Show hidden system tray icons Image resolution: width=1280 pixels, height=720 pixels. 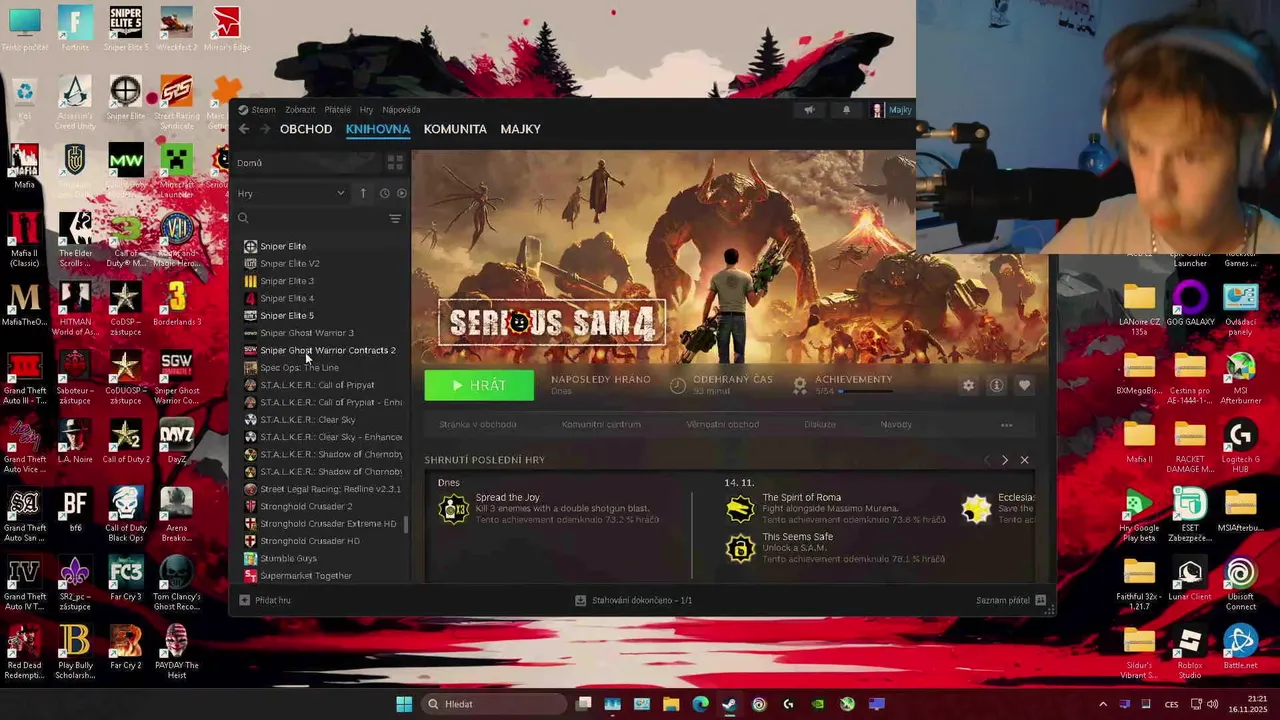tap(1103, 704)
